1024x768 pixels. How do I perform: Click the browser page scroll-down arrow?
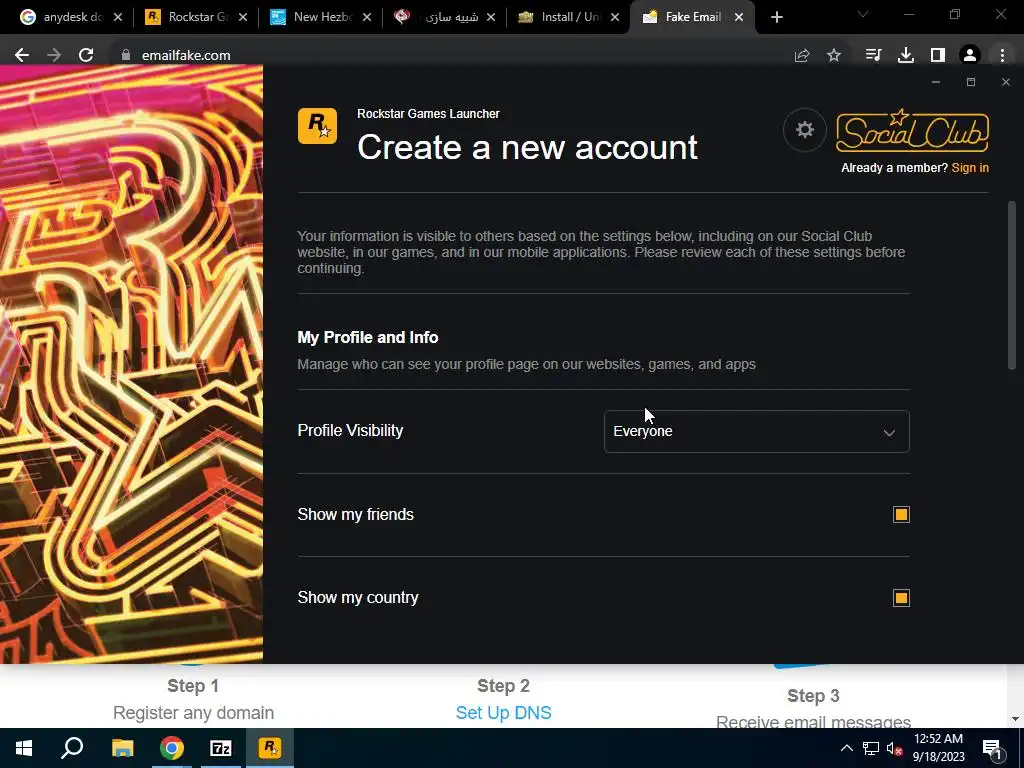1015,719
